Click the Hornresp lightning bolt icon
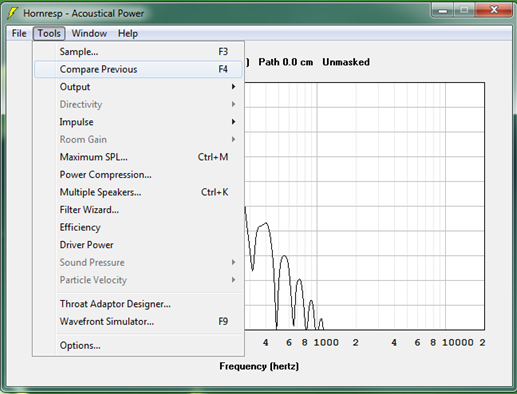Screen dimensions: 517x394 (12, 13)
